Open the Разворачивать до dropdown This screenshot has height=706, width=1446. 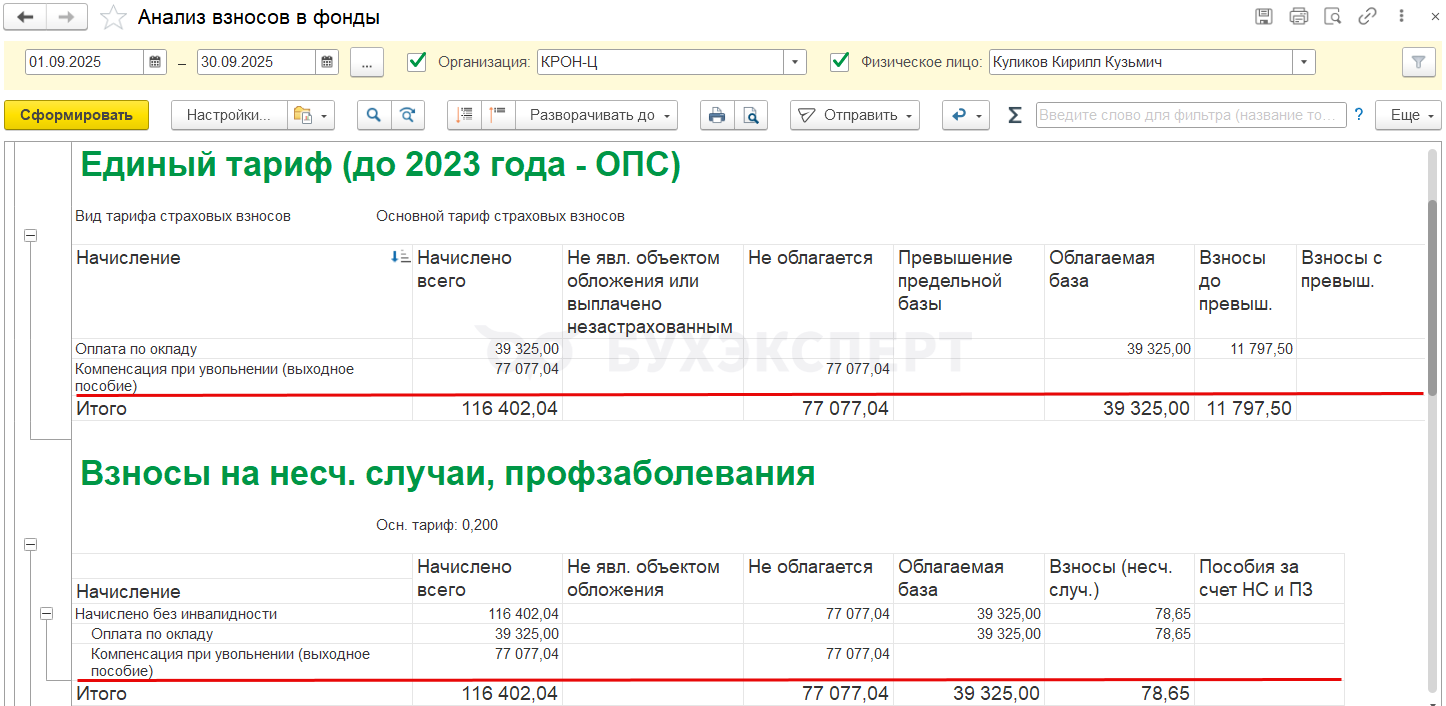[597, 115]
